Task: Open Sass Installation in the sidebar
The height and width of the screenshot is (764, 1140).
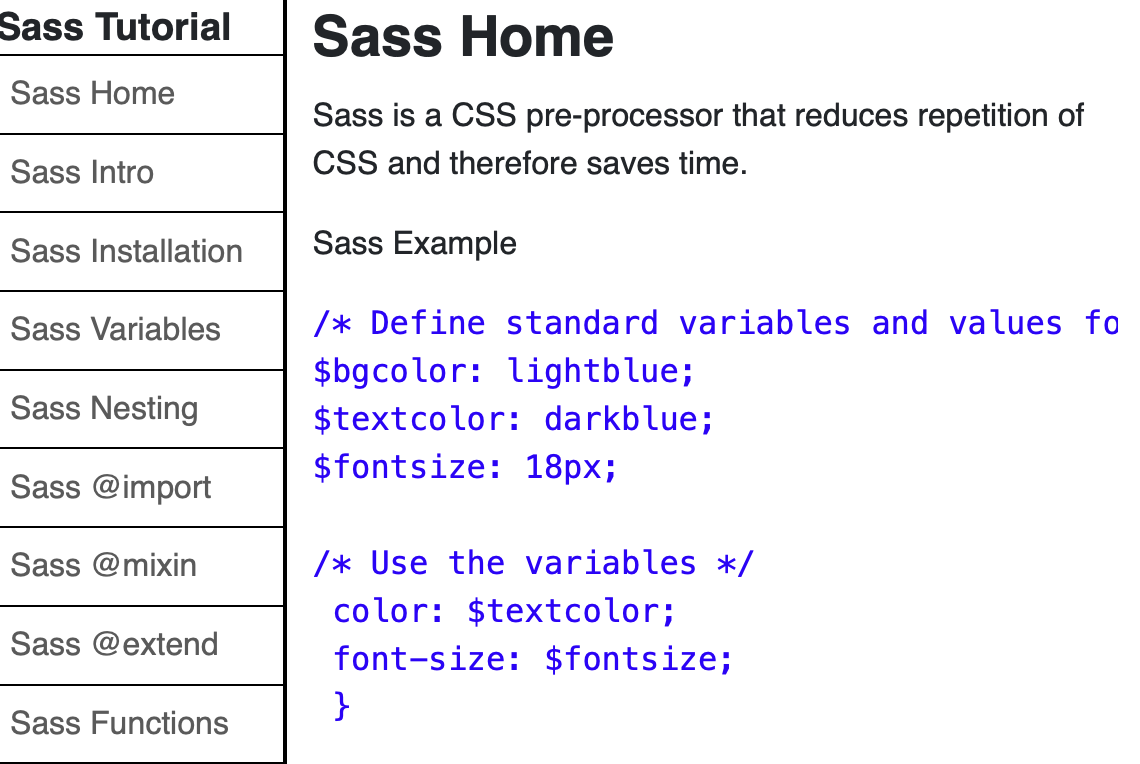Action: (127, 251)
